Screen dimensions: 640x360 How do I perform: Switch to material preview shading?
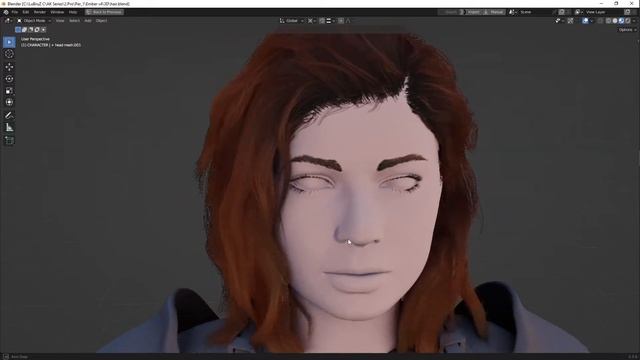point(622,21)
